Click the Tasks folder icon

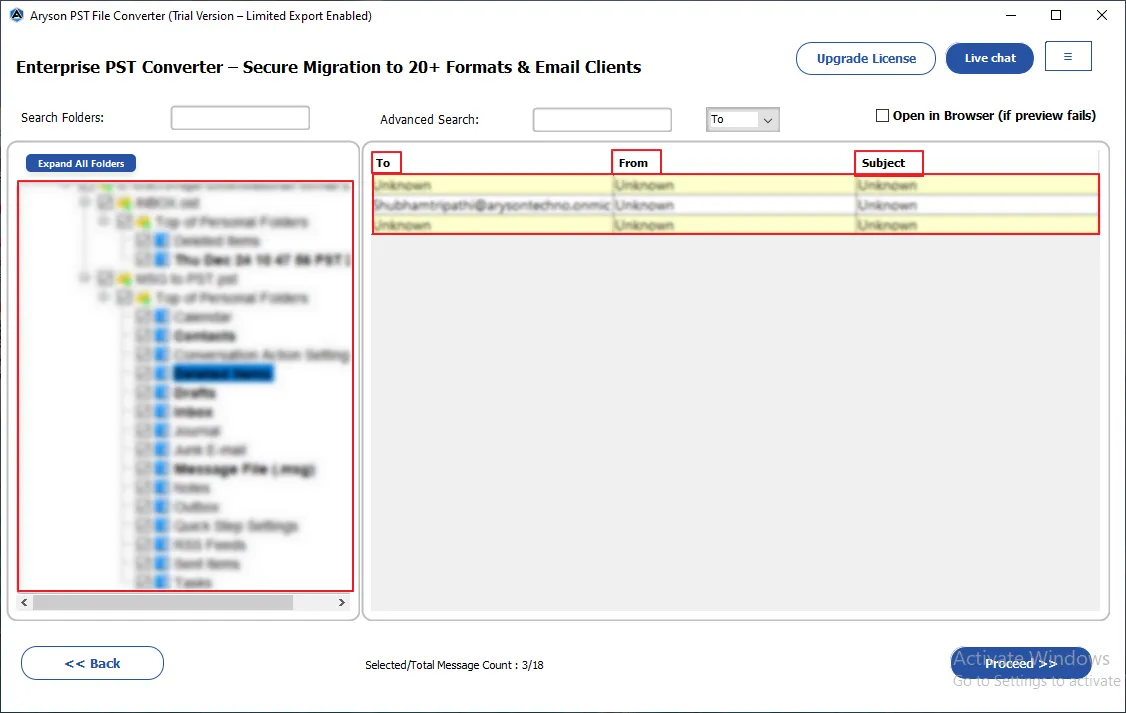coord(161,582)
